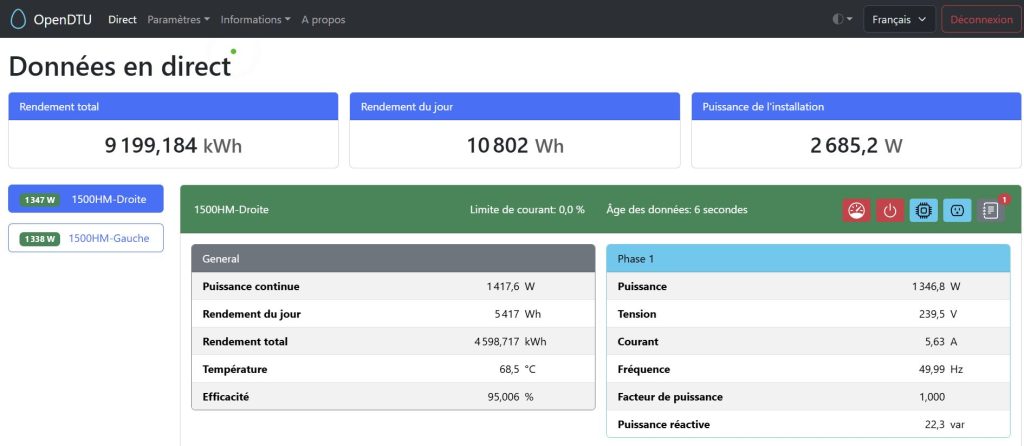This screenshot has width=1024, height=446.
Task: Click the 1338 W power badge
Action: pos(40,238)
